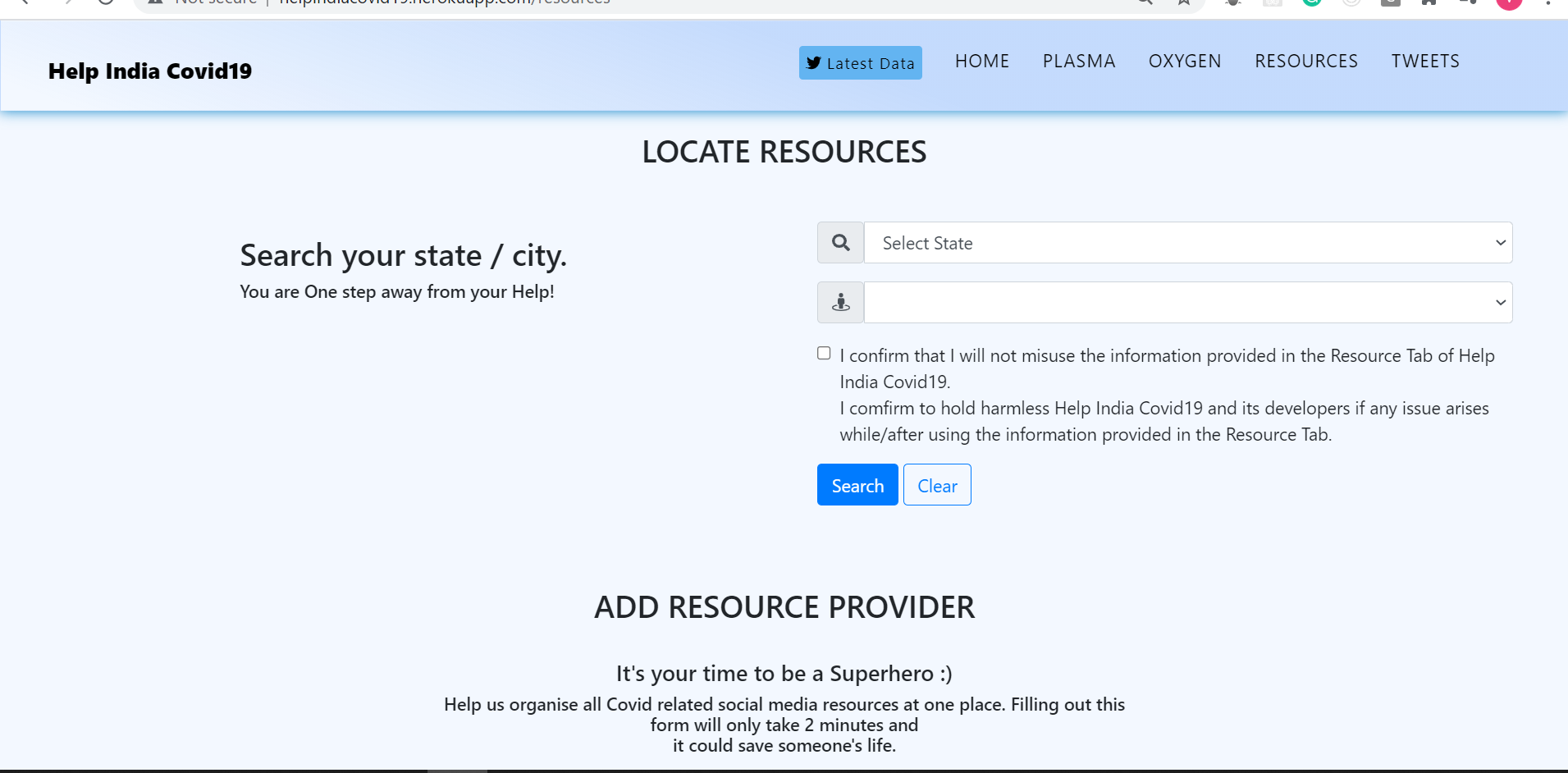Image resolution: width=1568 pixels, height=773 pixels.
Task: Switch to the PLASMA tab
Action: (x=1079, y=61)
